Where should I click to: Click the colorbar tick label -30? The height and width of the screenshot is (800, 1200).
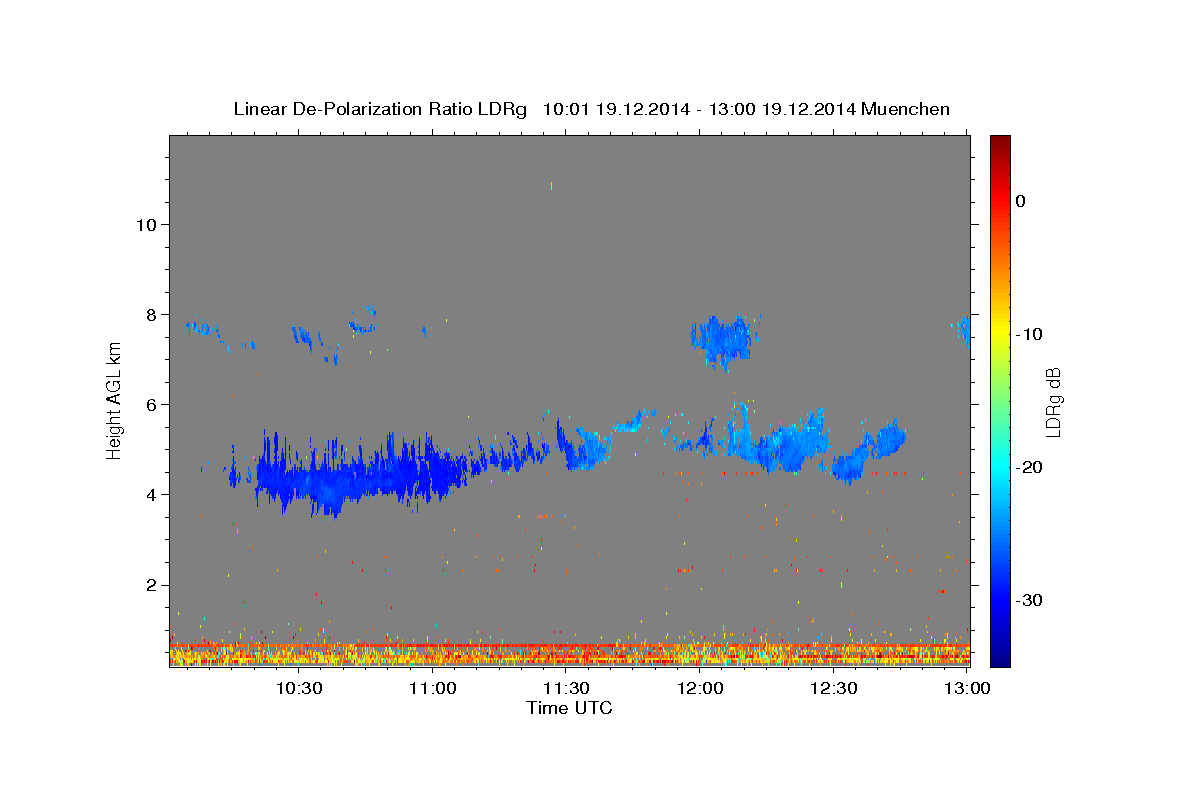point(1029,600)
